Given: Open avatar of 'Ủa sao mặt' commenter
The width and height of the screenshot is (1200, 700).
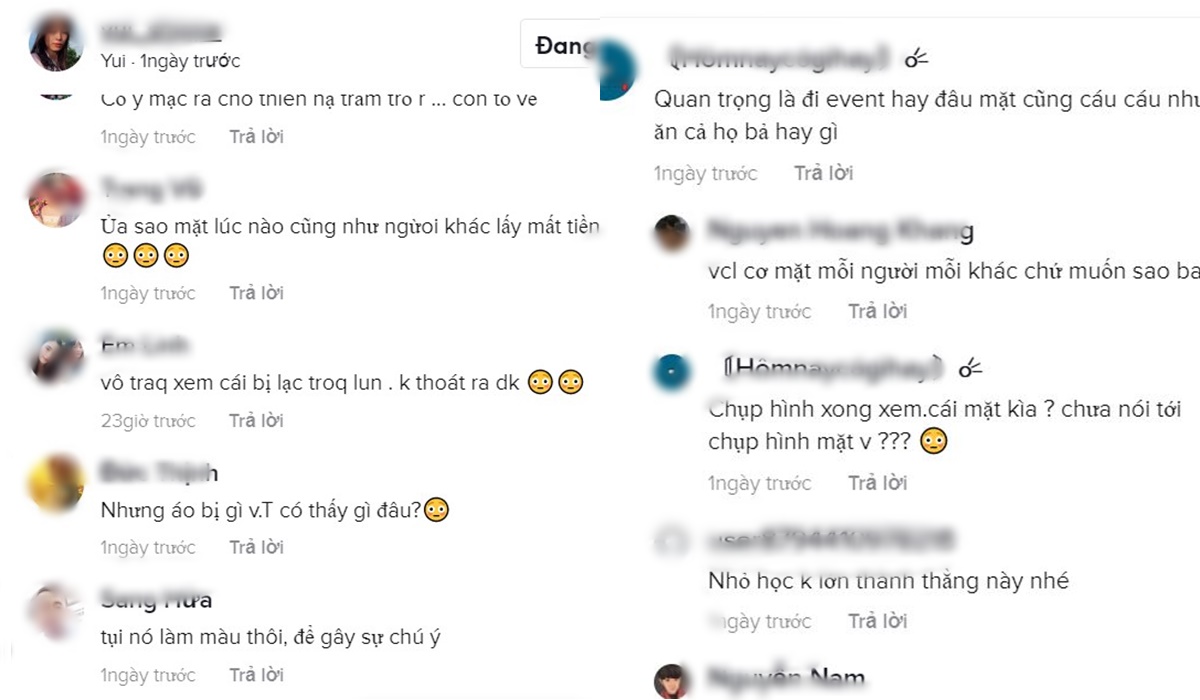Looking at the screenshot, I should point(56,200).
